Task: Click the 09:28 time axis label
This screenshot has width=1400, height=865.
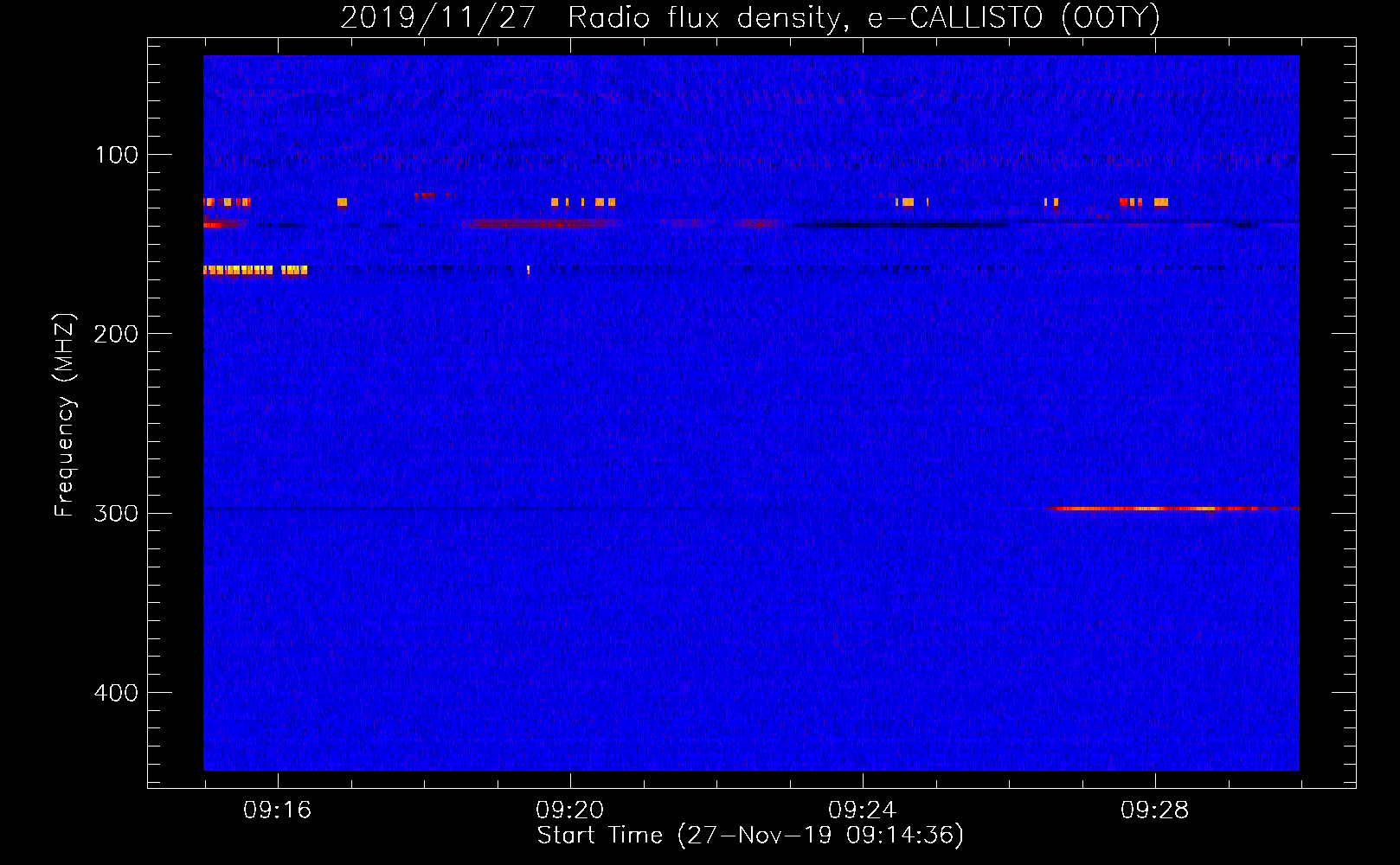Action: pyautogui.click(x=1154, y=811)
